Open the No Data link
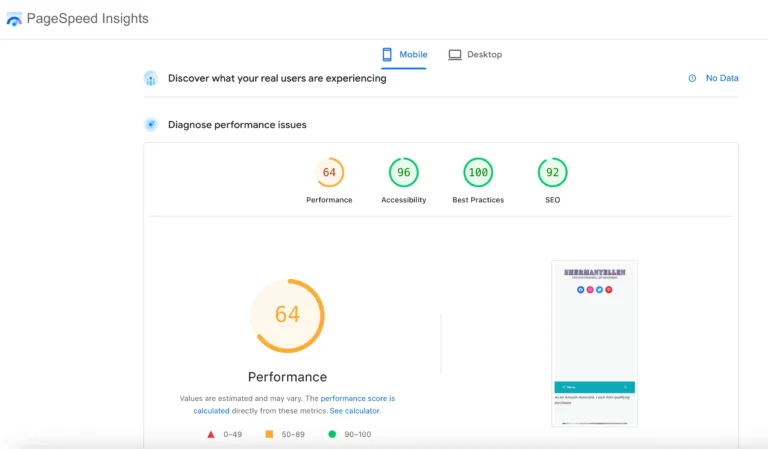 [x=721, y=78]
